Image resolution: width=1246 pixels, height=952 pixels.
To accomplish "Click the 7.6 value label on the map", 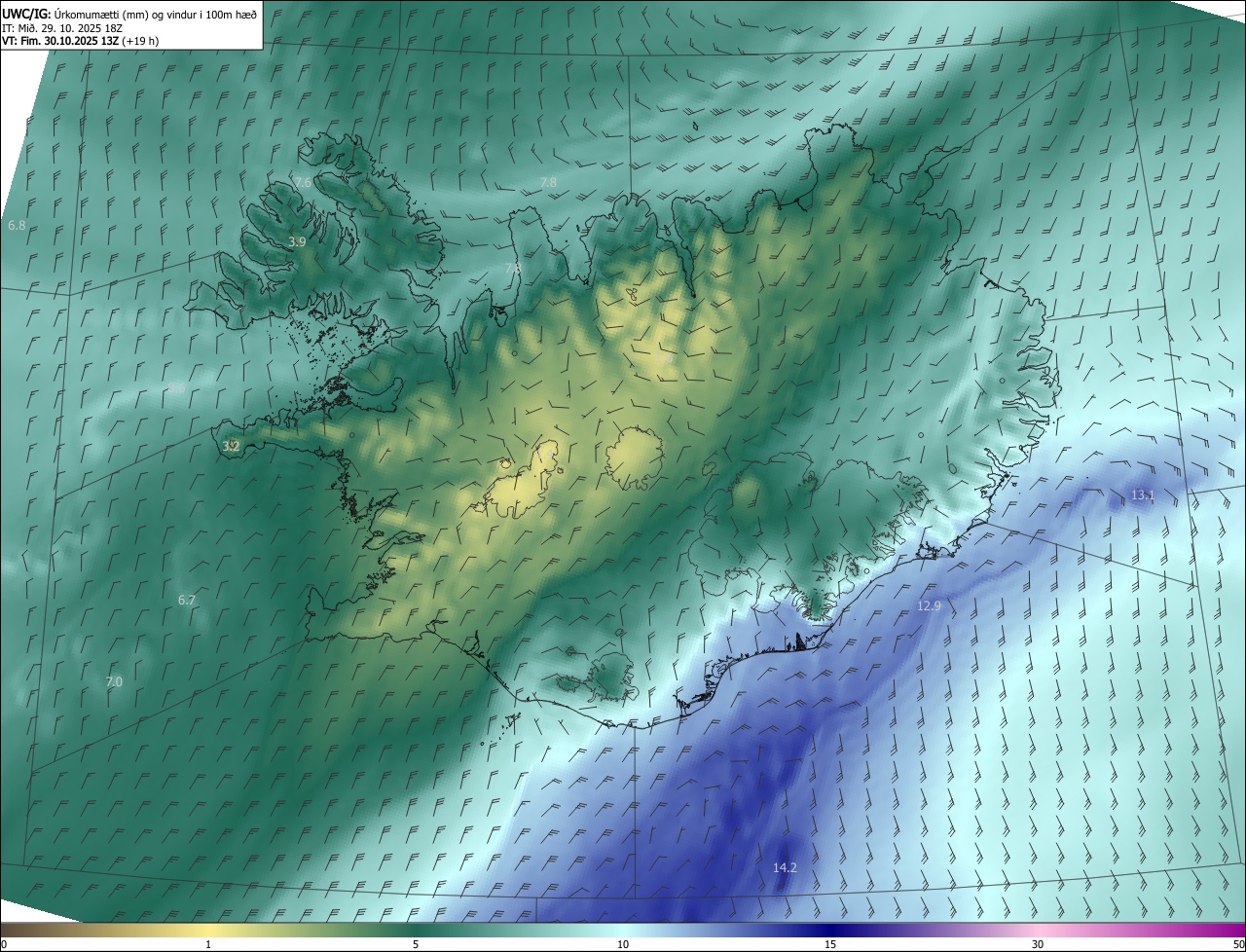I will pyautogui.click(x=303, y=182).
